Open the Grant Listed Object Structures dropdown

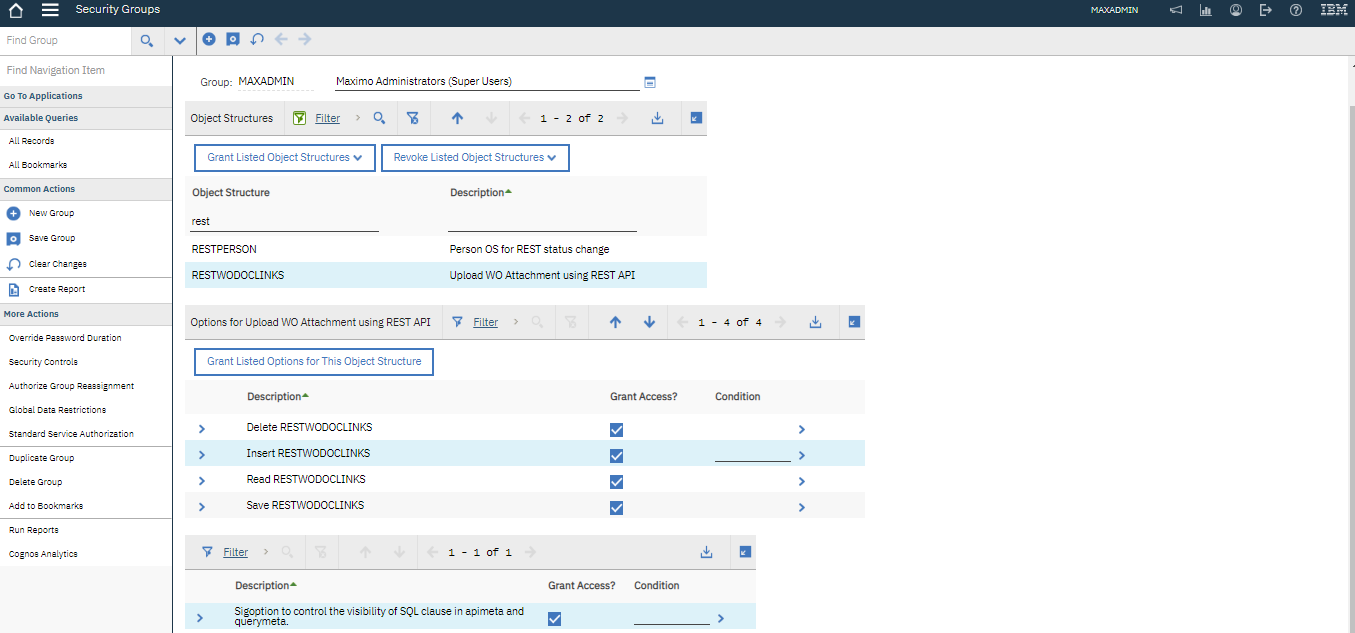pyautogui.click(x=284, y=157)
